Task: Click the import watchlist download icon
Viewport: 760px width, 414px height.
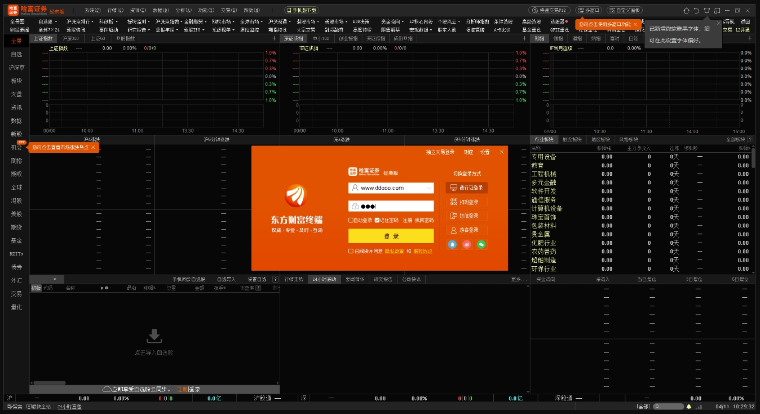Action: point(154,335)
